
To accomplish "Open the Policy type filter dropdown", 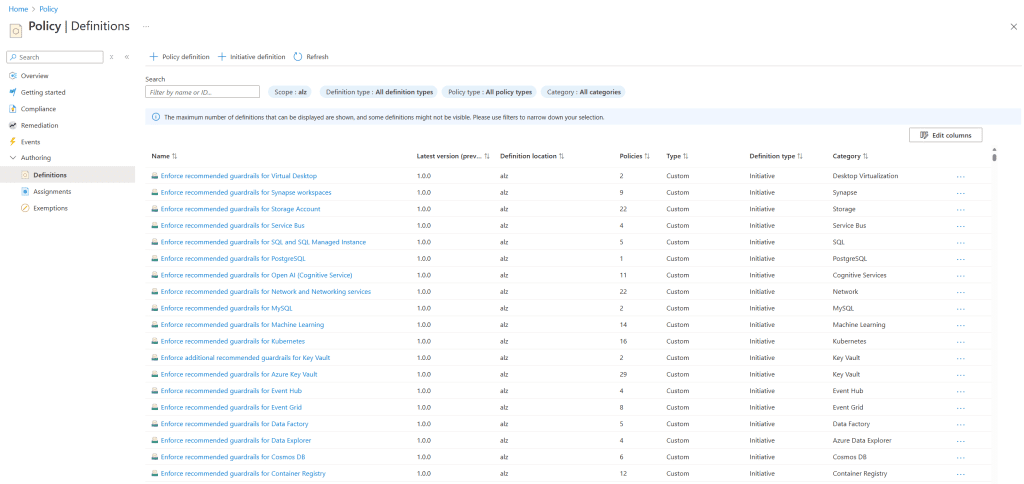I will pyautogui.click(x=488, y=92).
